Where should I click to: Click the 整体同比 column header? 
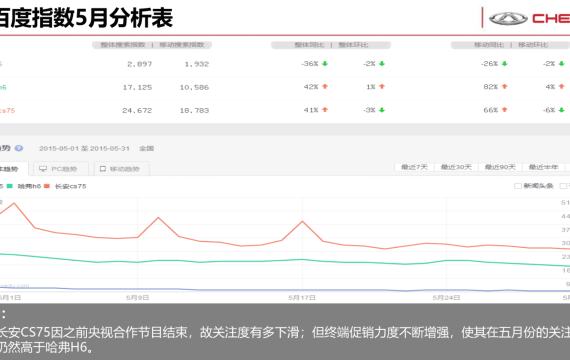309,45
